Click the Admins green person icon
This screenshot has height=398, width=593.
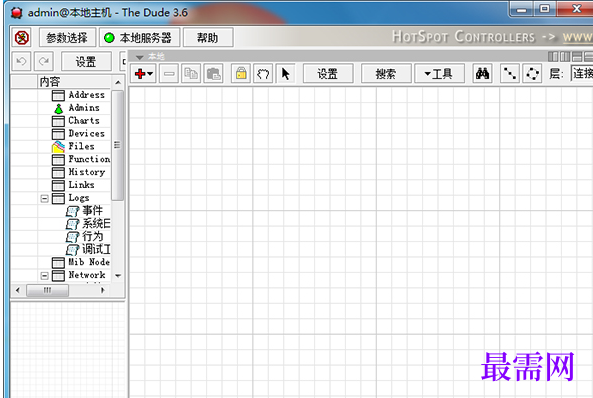click(59, 109)
